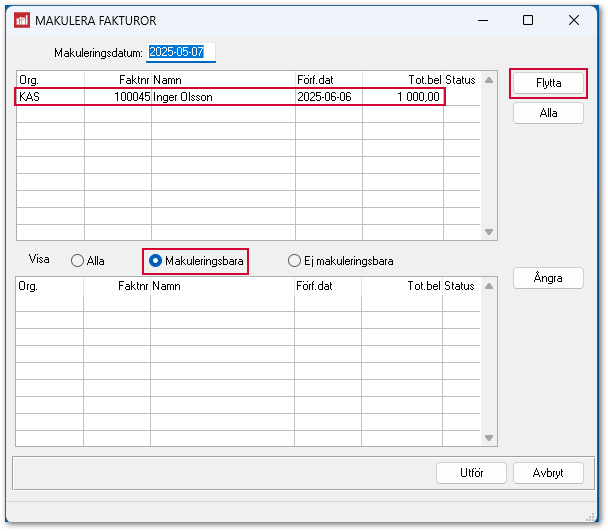Click Utför to execute cancellation

point(471,473)
